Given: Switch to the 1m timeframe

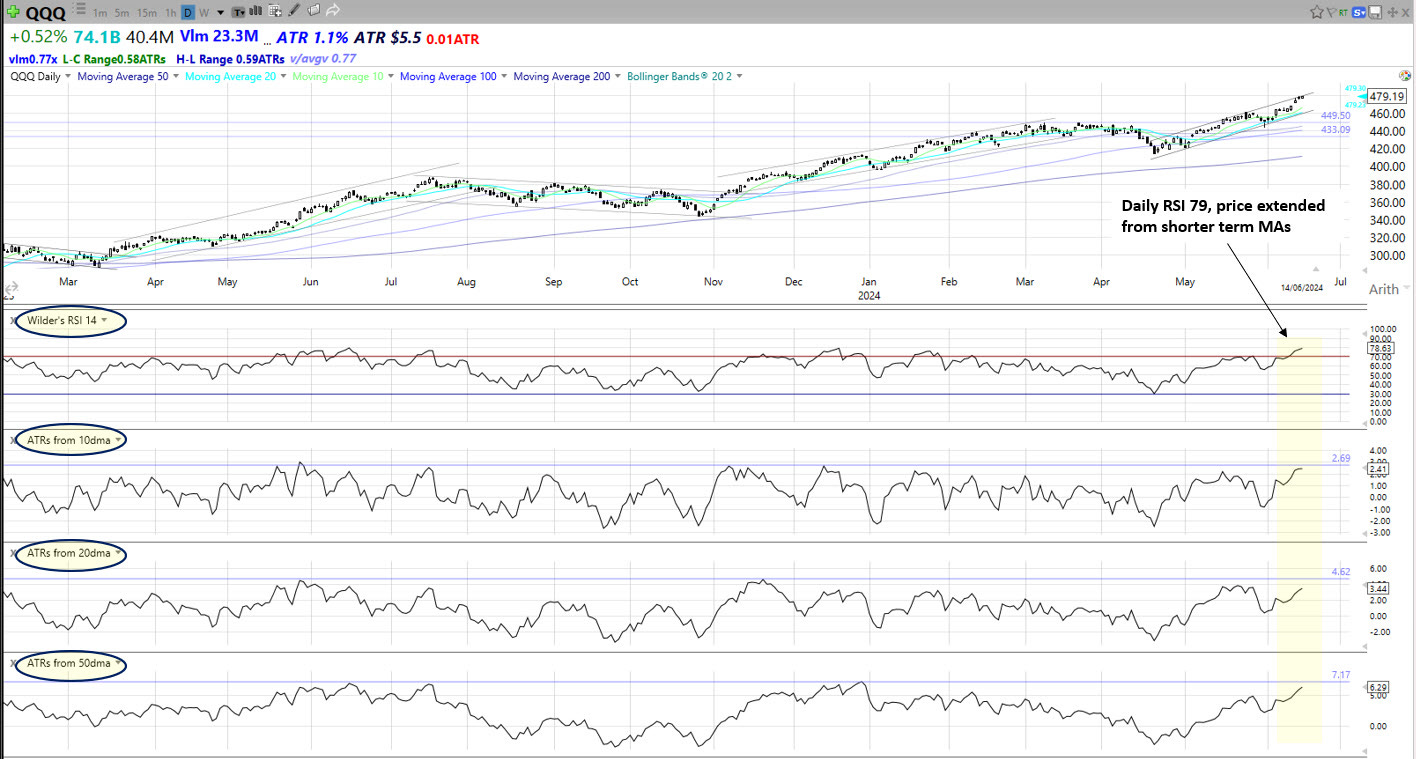Looking at the screenshot, I should tap(100, 13).
